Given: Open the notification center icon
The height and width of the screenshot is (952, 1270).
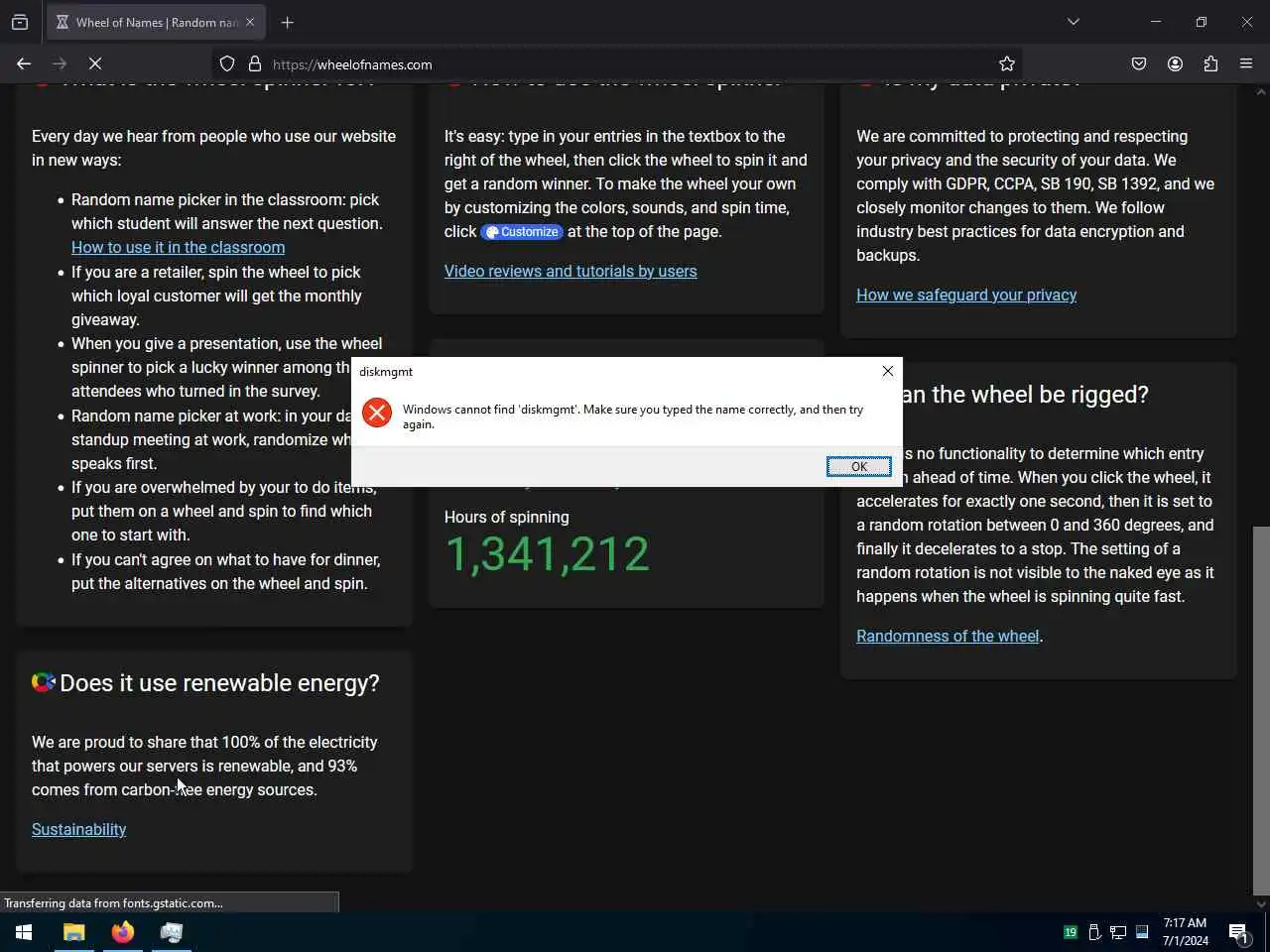Looking at the screenshot, I should pyautogui.click(x=1238, y=932).
